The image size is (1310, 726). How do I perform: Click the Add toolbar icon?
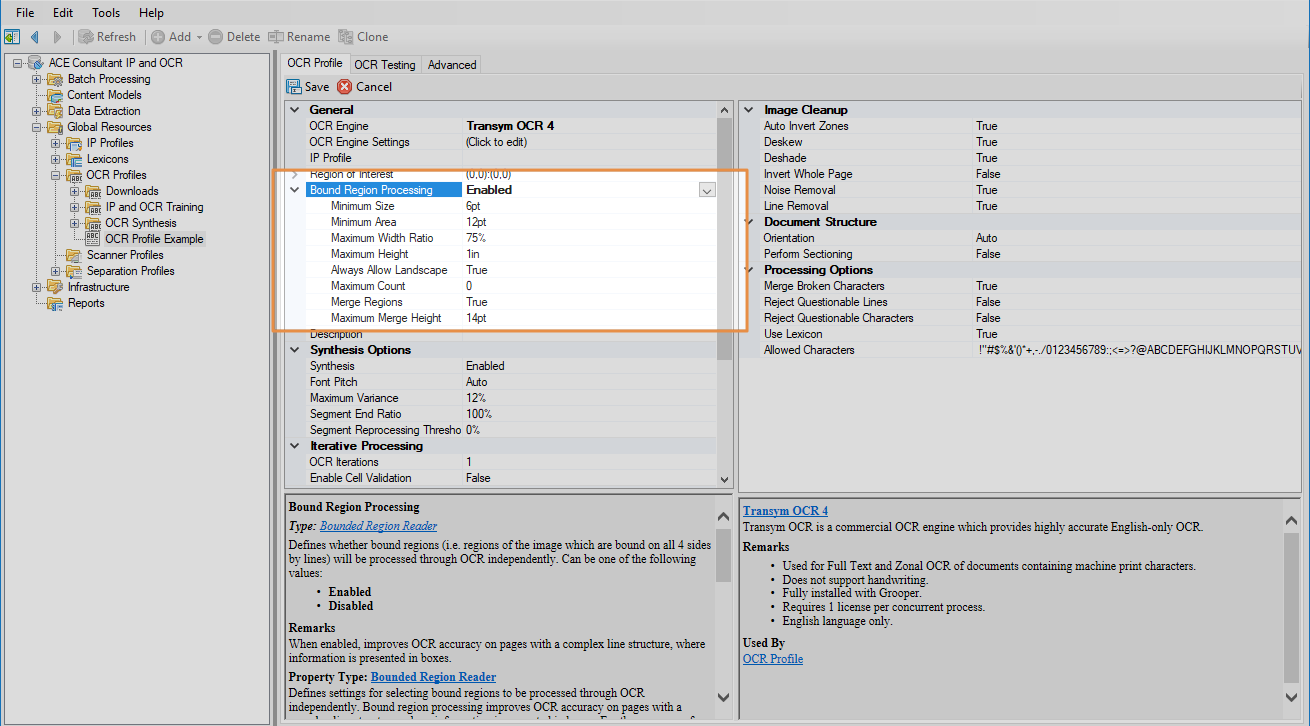coord(158,37)
